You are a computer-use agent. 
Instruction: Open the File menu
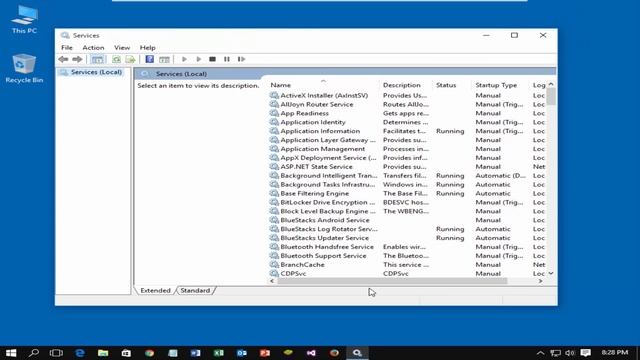(67, 47)
